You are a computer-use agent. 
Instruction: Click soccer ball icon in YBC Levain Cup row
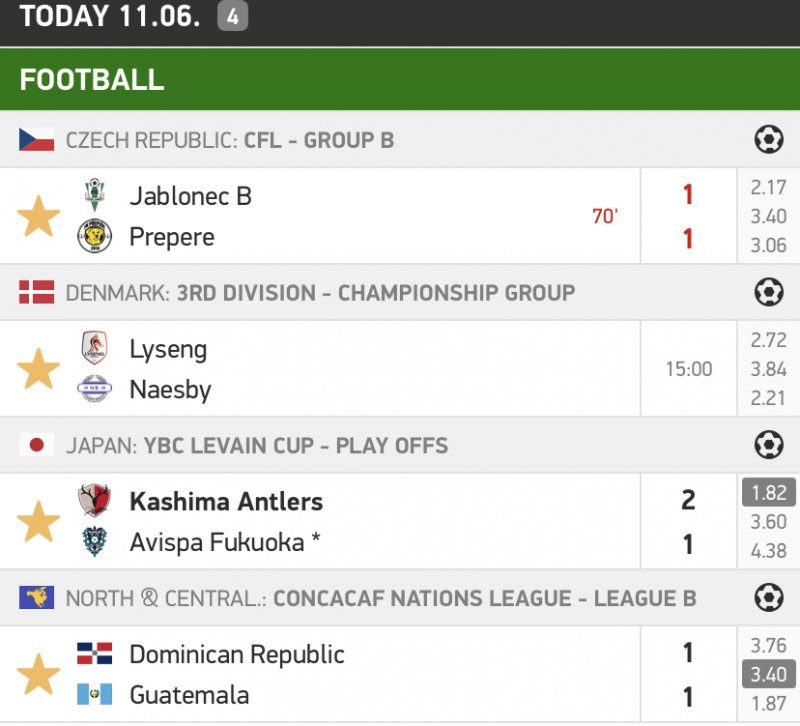tap(768, 445)
